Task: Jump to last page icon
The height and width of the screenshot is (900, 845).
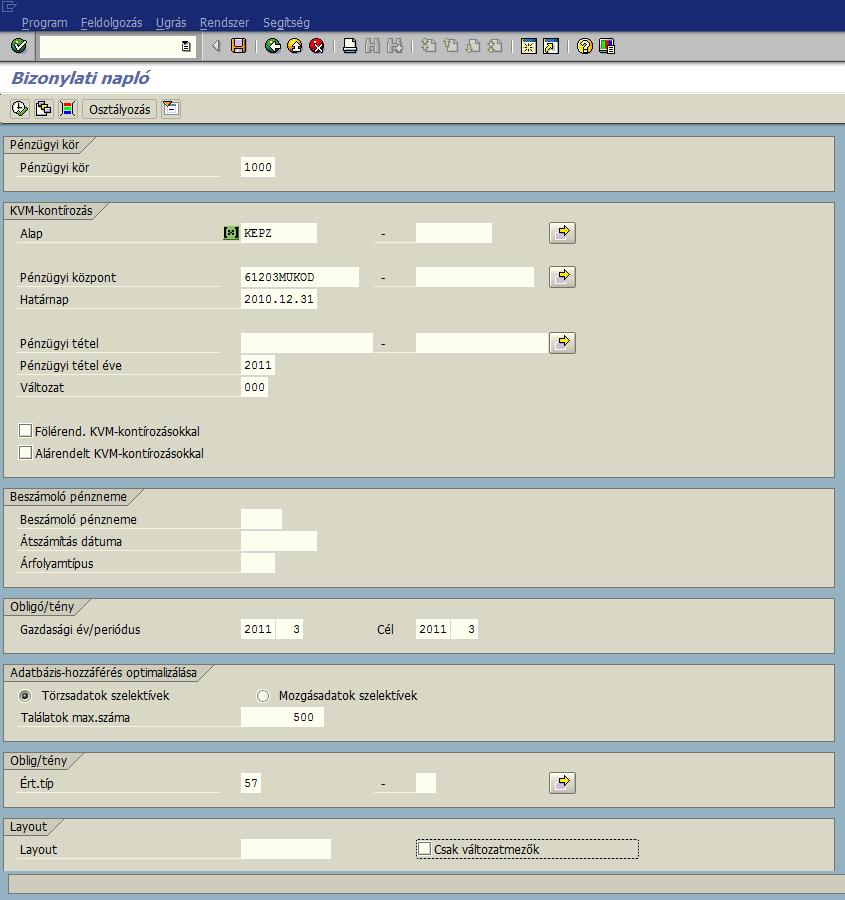Action: click(x=495, y=46)
